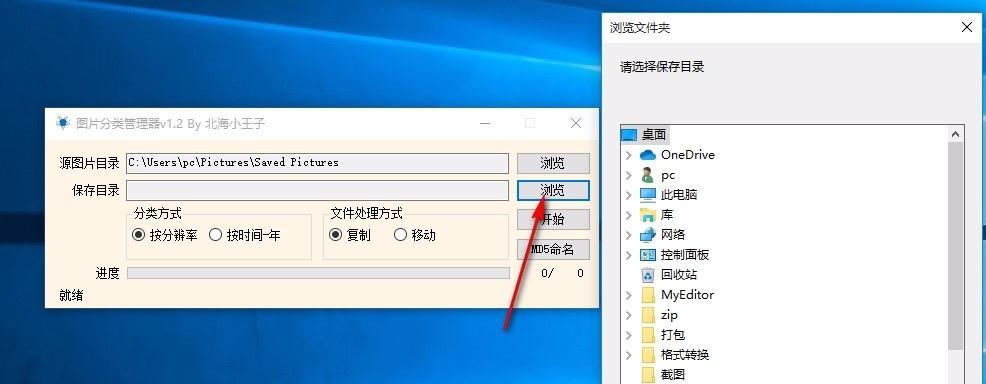The image size is (986, 384).
Task: Minimize the 图片分类管理器 window
Action: point(485,123)
